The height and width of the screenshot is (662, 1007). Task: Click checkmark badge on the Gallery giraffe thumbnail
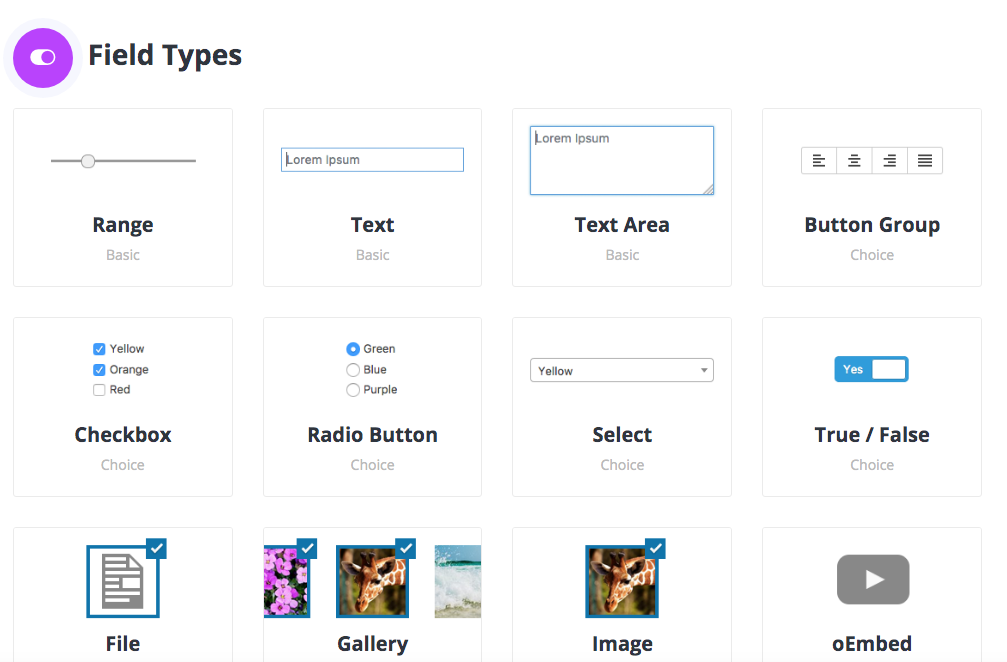406,548
